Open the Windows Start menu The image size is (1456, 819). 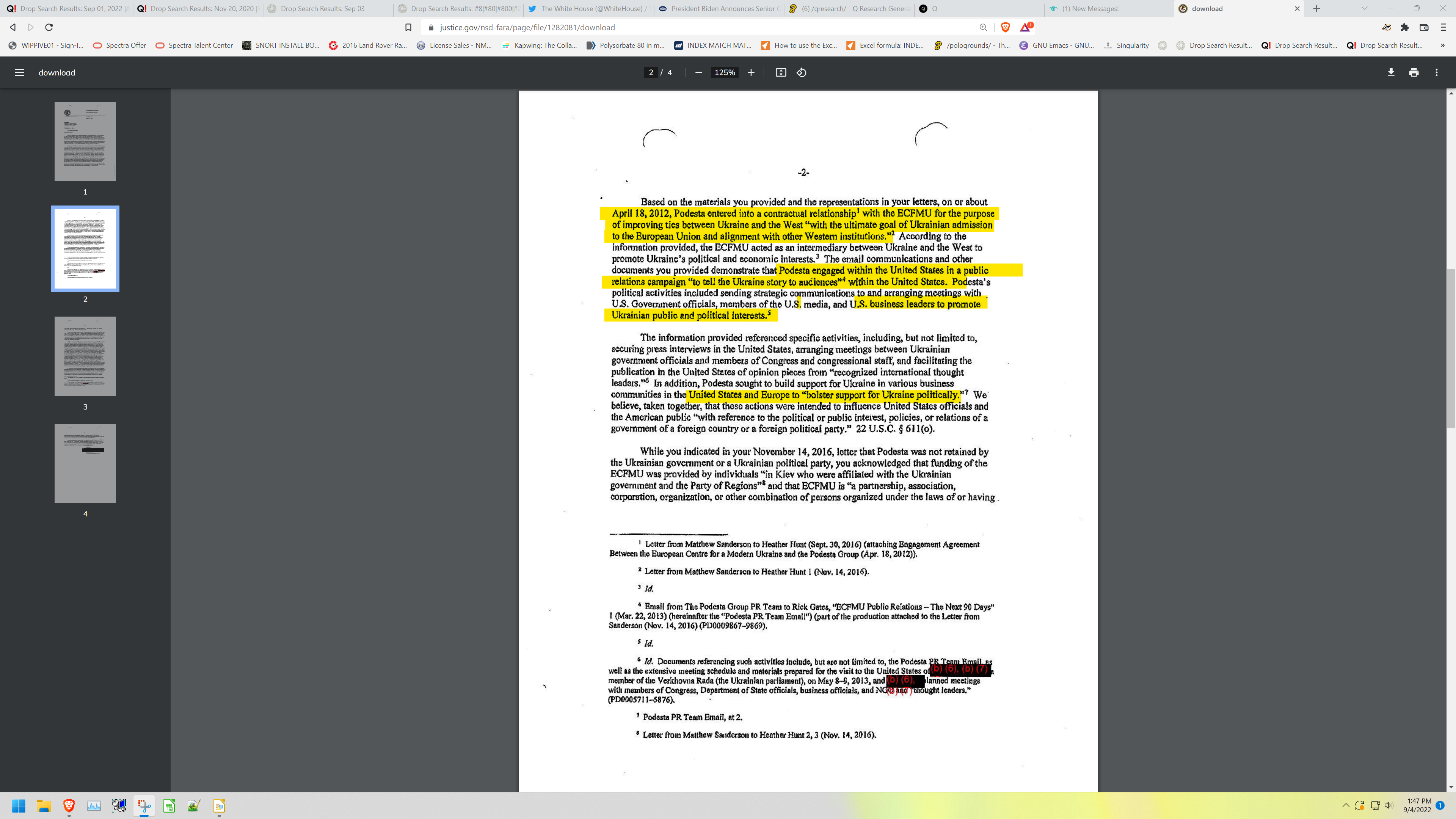[19, 806]
